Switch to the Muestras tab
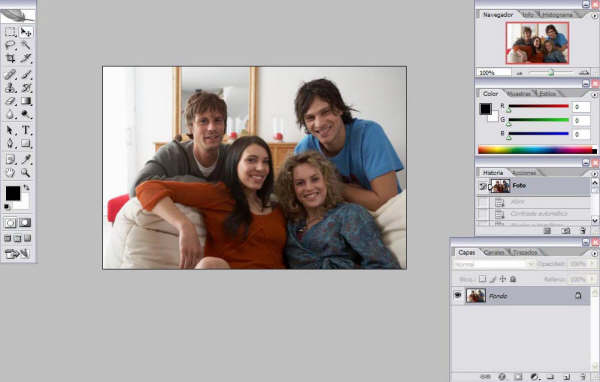The width and height of the screenshot is (600, 382). (519, 93)
